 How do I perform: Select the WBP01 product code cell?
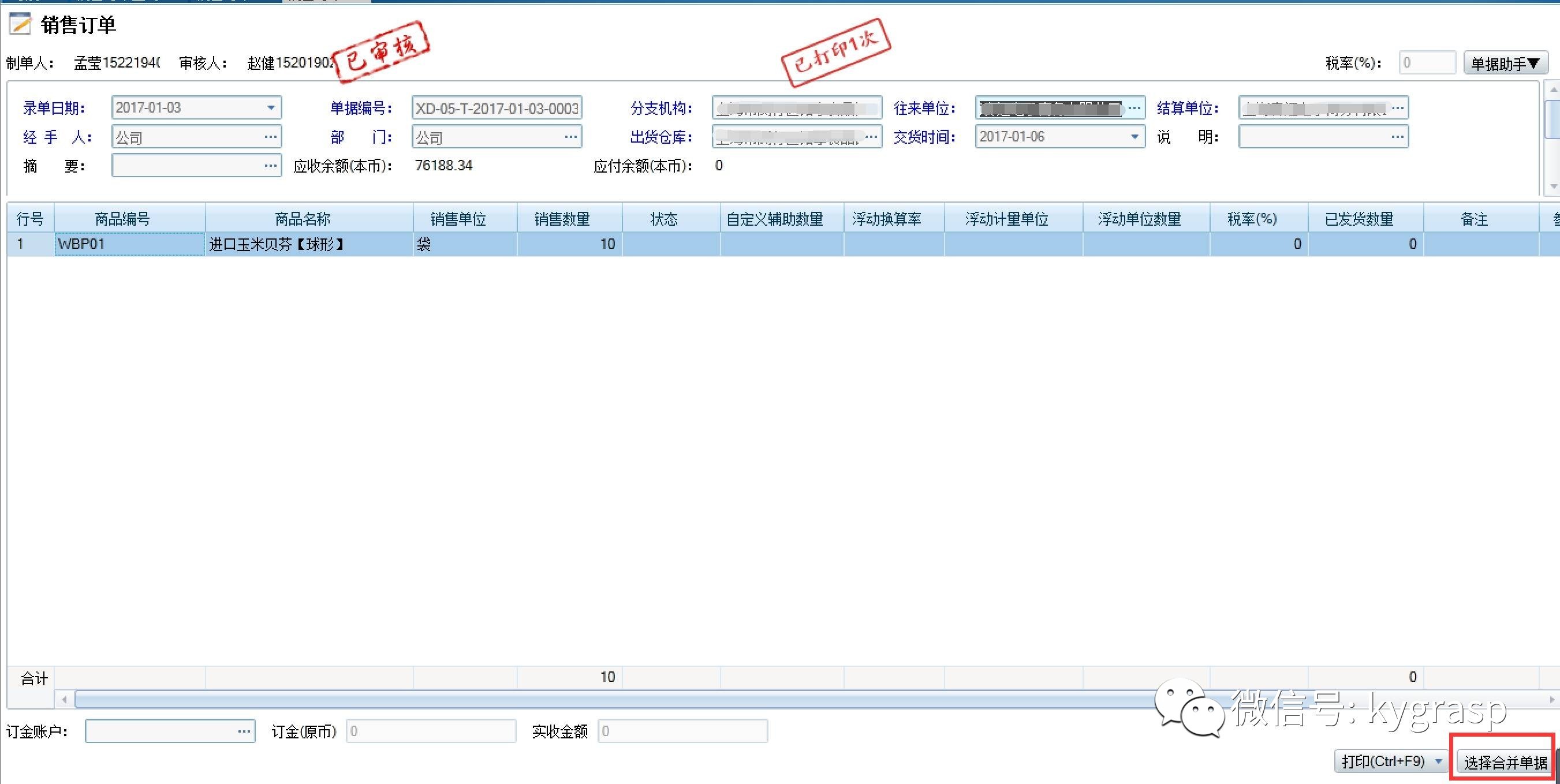129,244
